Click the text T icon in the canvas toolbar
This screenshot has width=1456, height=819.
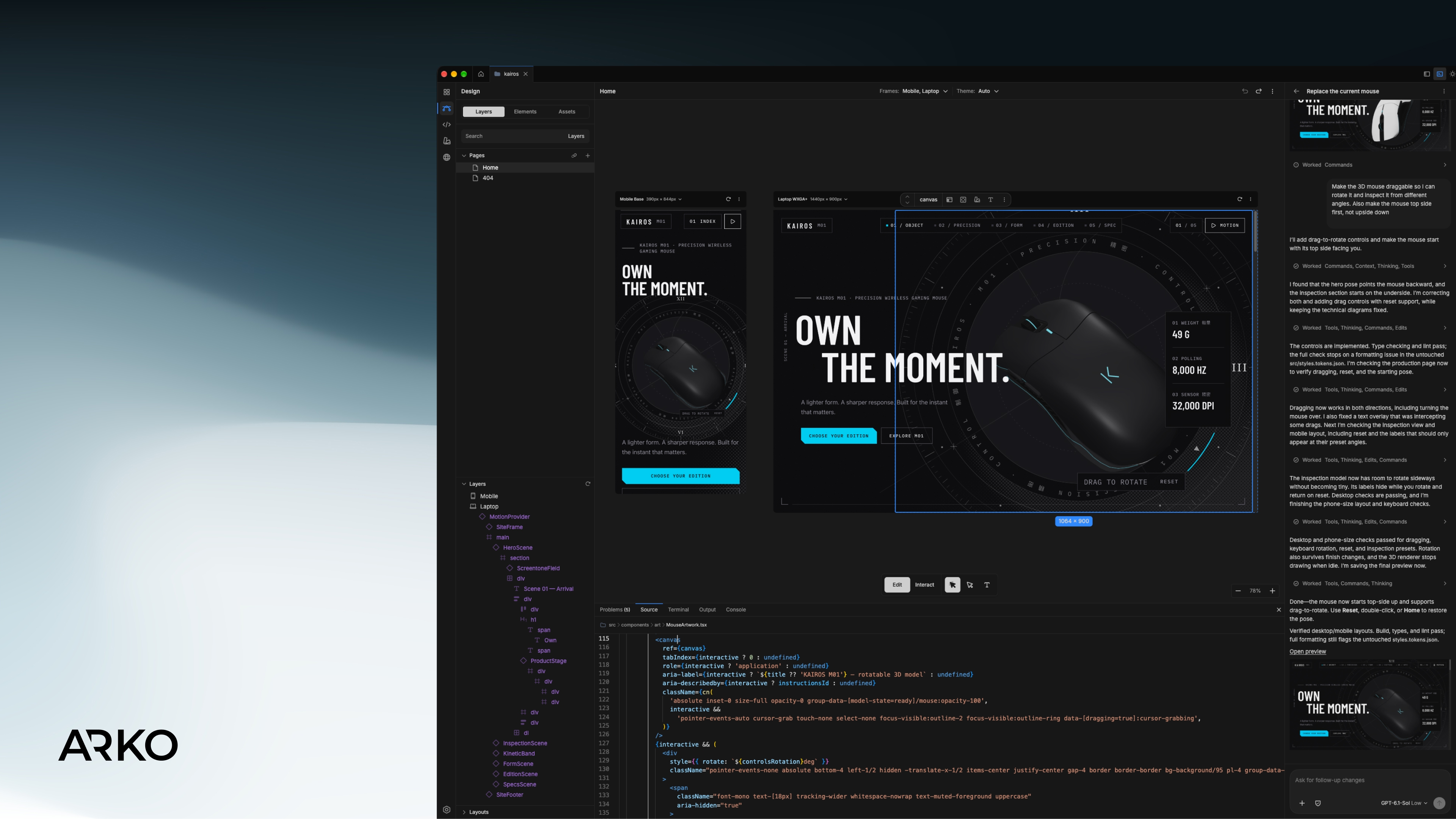(990, 199)
